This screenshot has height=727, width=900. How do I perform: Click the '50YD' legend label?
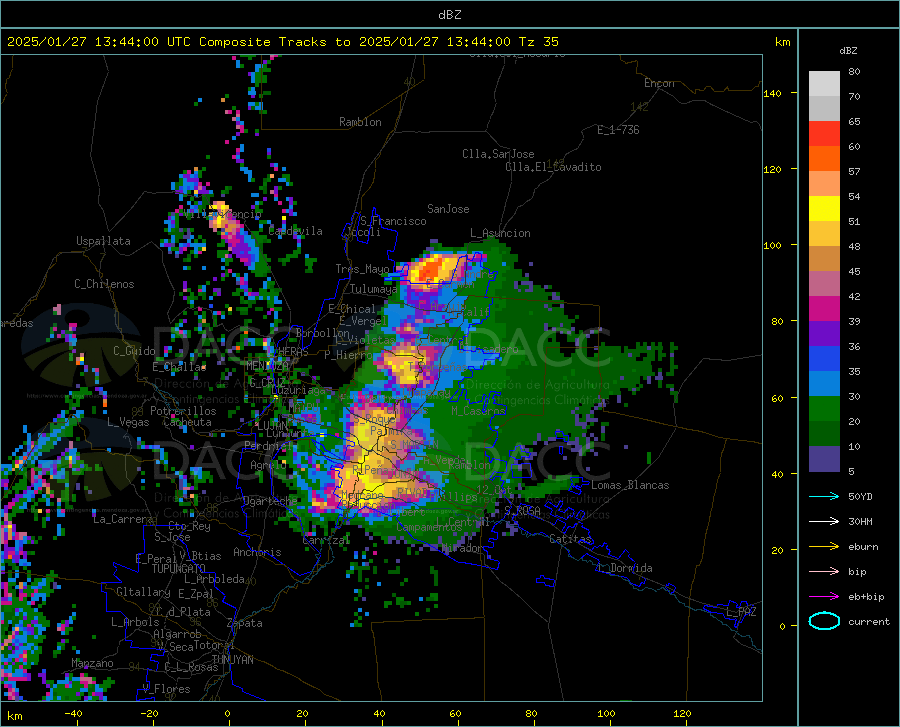click(x=860, y=496)
